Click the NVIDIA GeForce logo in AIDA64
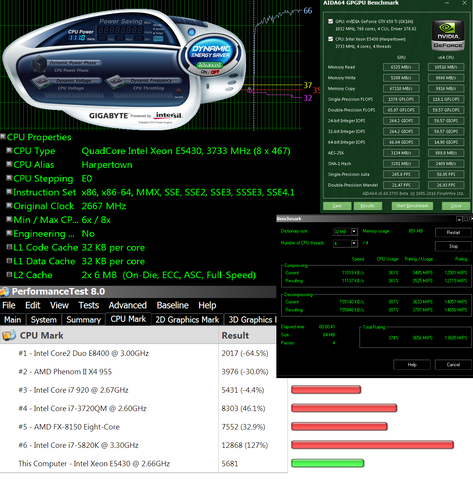473x480 pixels. pyautogui.click(x=448, y=35)
